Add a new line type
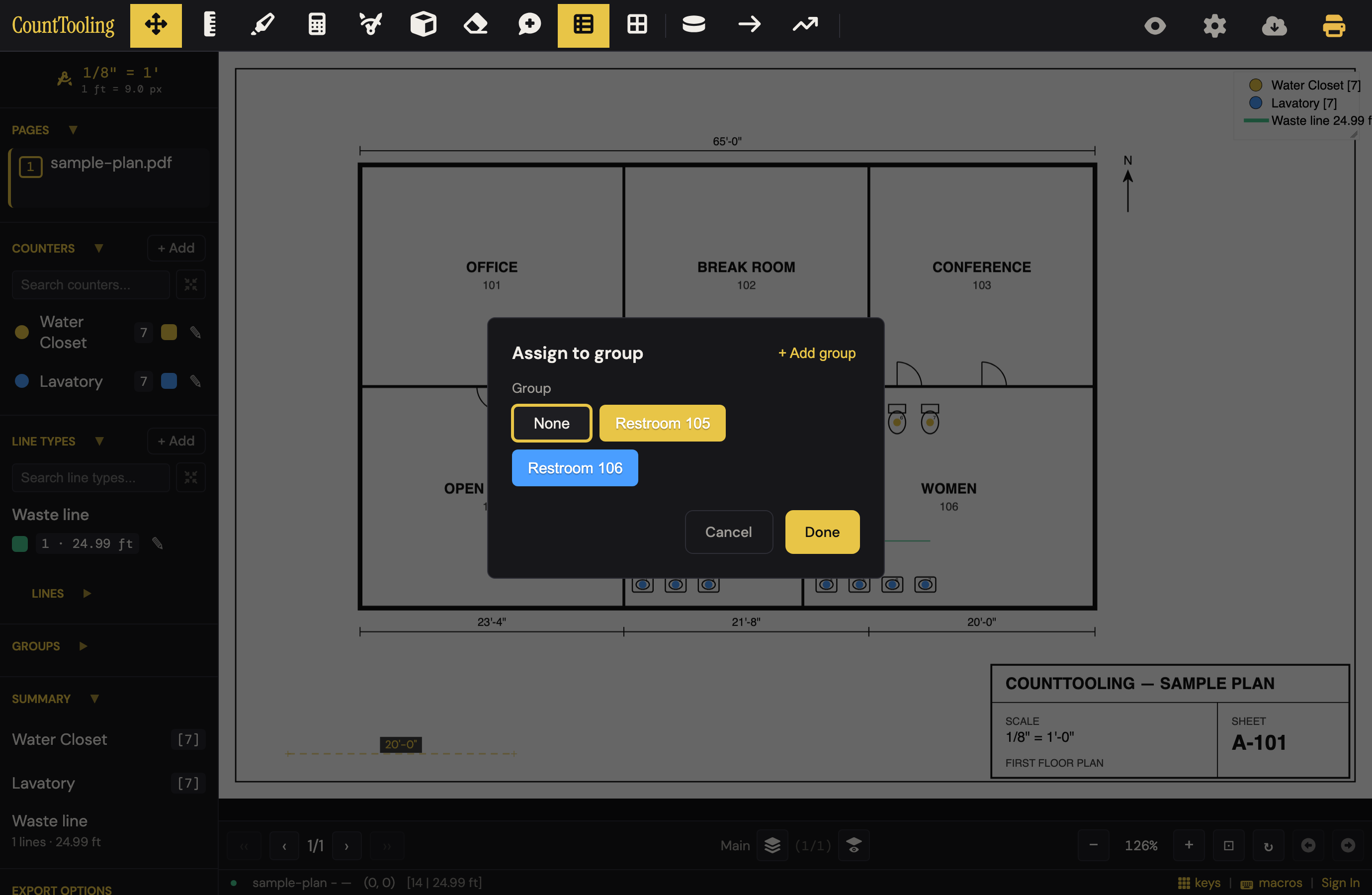Viewport: 1372px width, 895px height. (x=176, y=441)
